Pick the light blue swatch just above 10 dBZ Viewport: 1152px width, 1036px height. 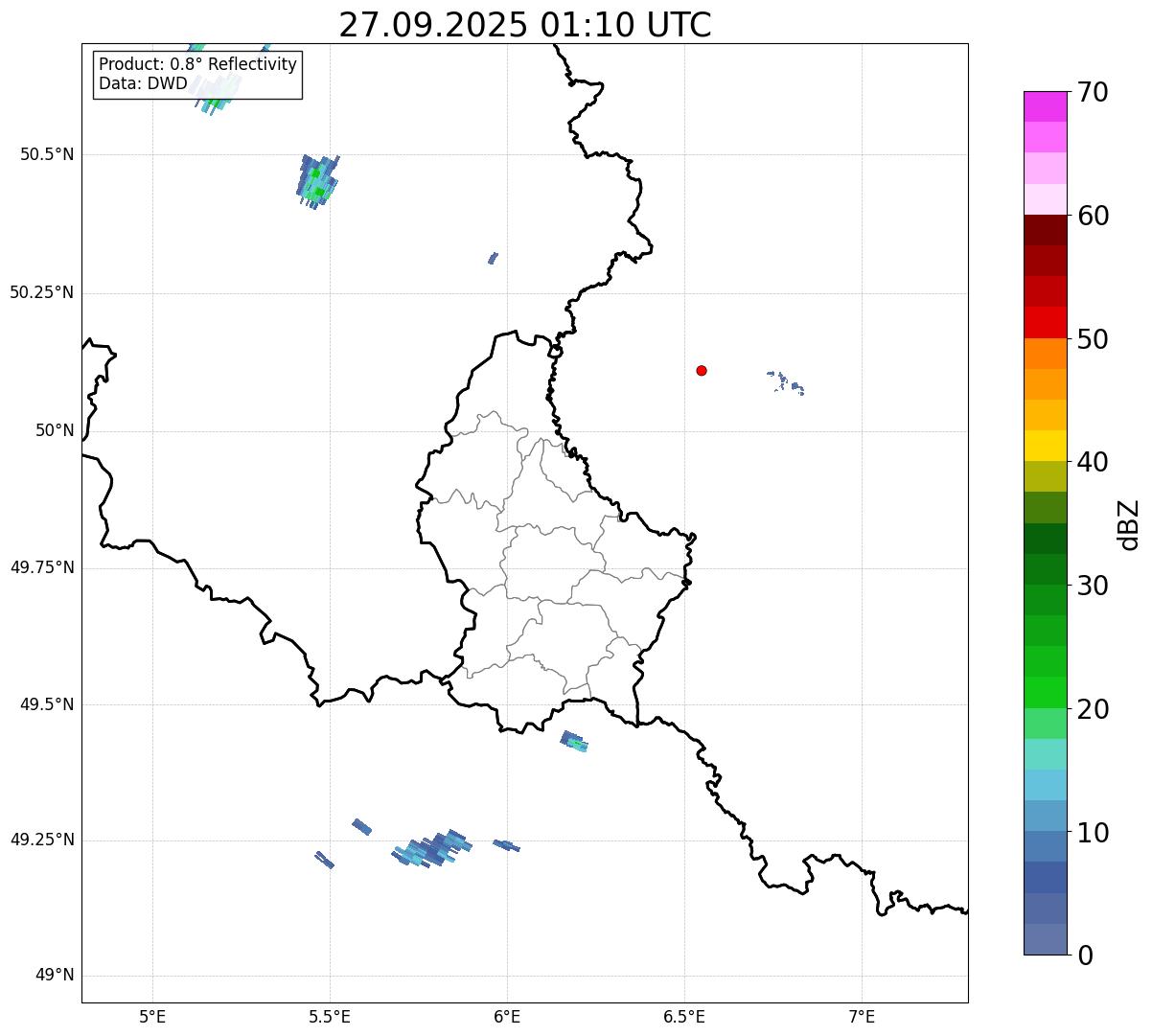(1046, 817)
